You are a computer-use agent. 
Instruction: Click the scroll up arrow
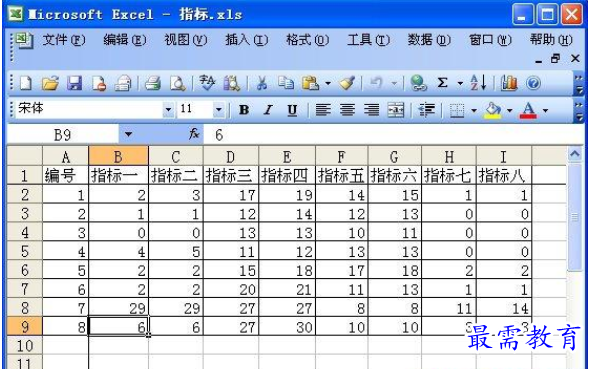point(575,154)
